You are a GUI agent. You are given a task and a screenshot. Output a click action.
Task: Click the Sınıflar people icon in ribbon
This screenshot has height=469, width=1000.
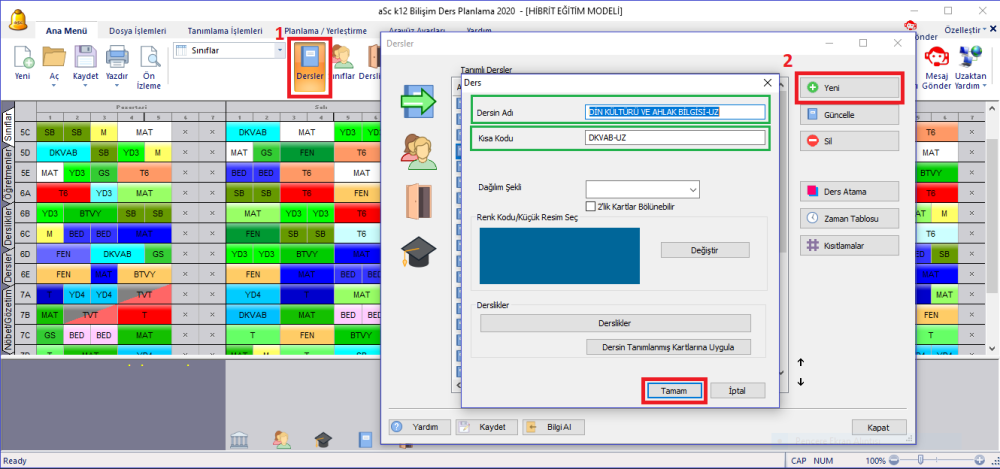pos(342,57)
